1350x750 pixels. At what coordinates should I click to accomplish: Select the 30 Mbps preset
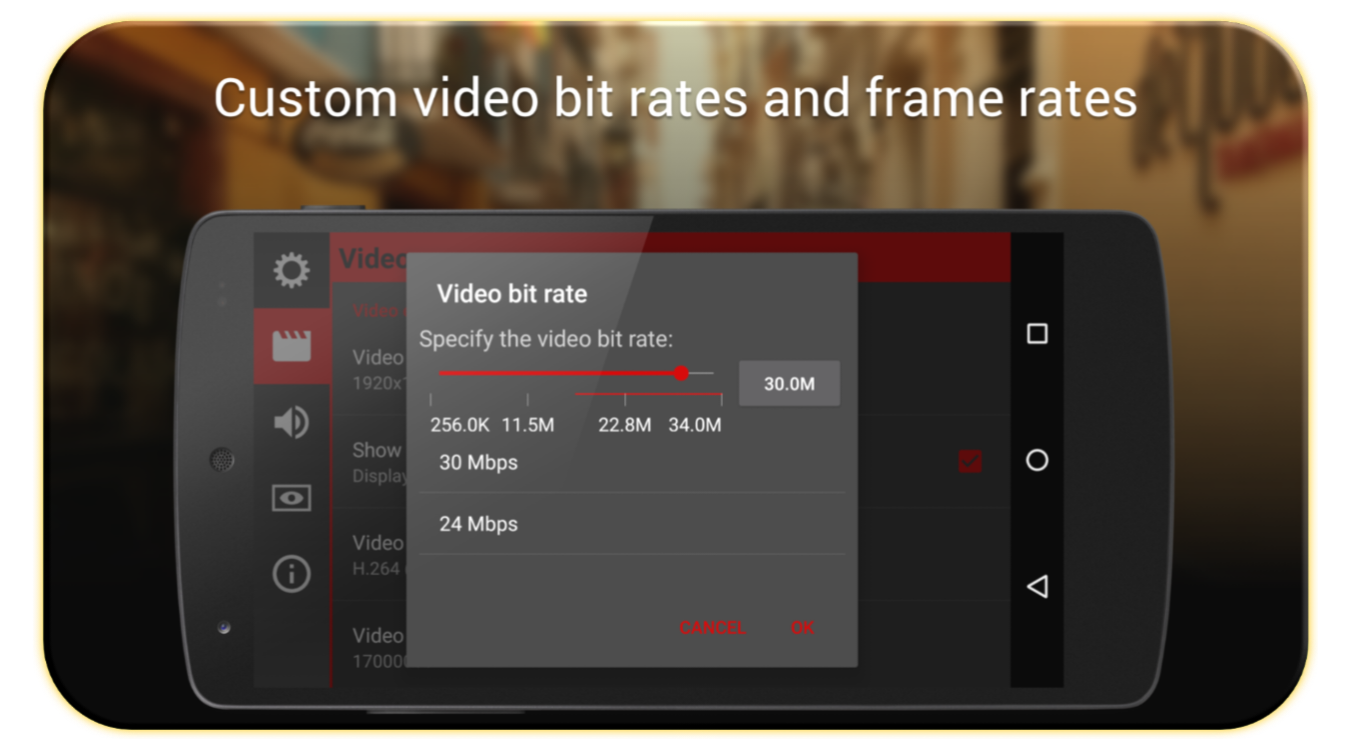pos(632,463)
